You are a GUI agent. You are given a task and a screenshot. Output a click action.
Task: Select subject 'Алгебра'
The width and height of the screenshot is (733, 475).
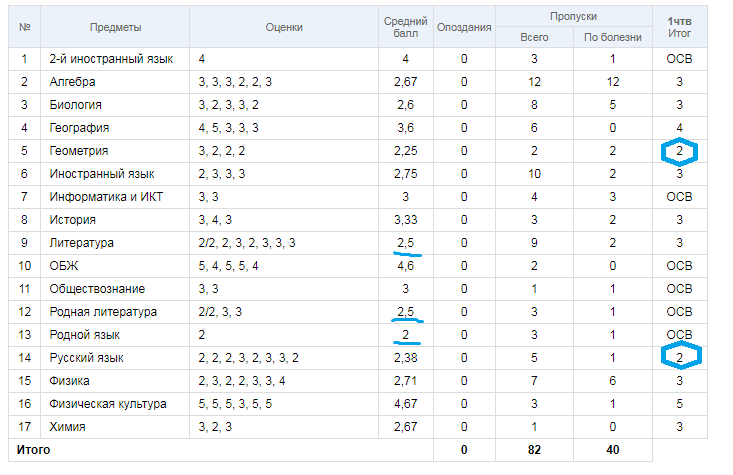(72, 82)
